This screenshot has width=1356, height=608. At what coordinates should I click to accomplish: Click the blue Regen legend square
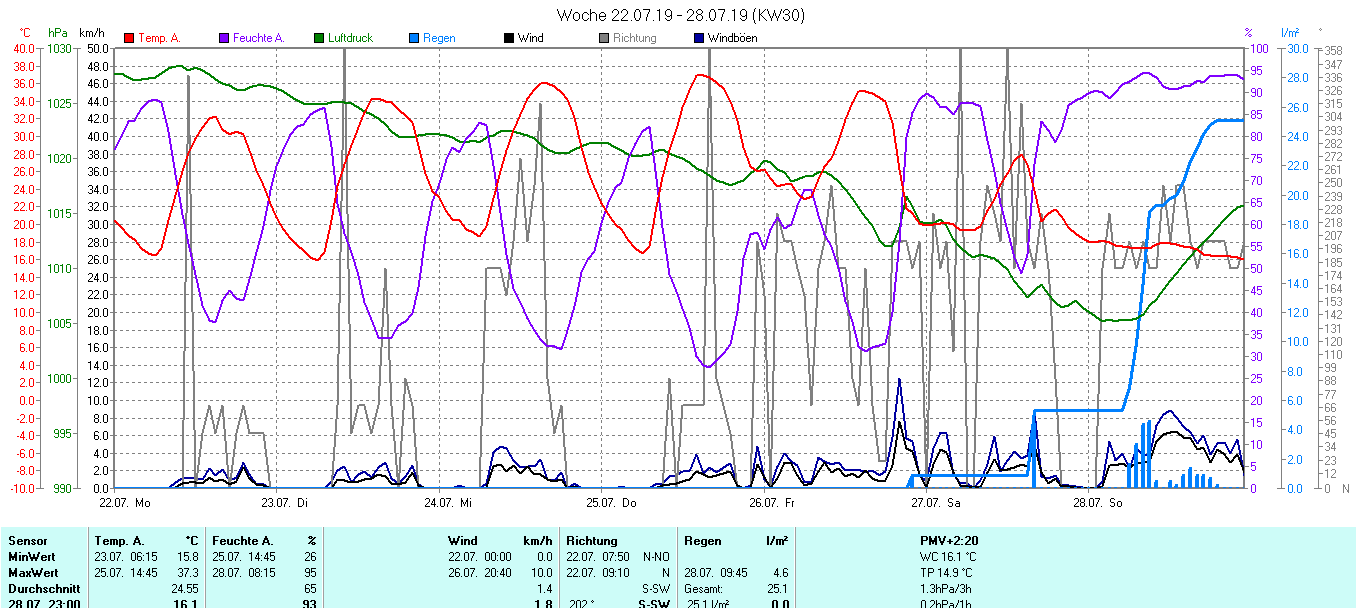(x=414, y=38)
